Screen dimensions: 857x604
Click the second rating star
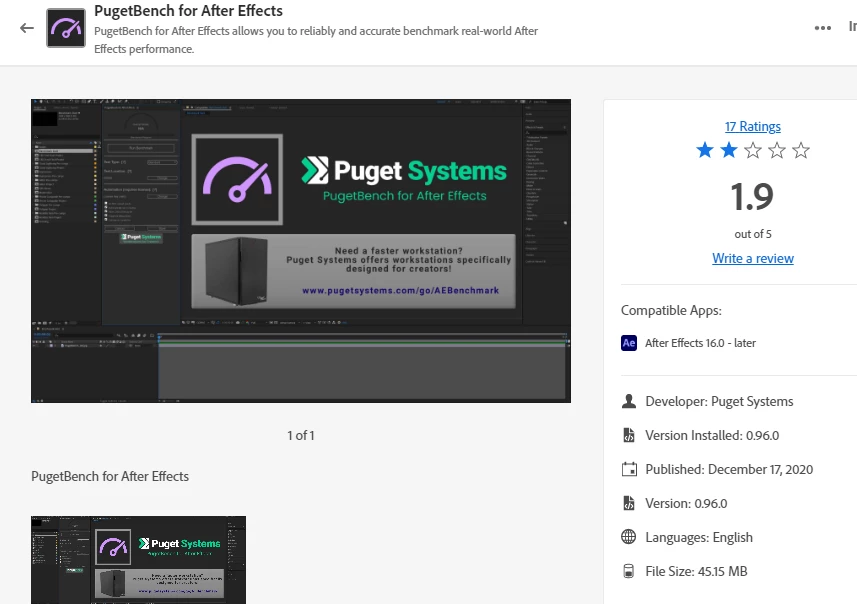pyautogui.click(x=729, y=150)
